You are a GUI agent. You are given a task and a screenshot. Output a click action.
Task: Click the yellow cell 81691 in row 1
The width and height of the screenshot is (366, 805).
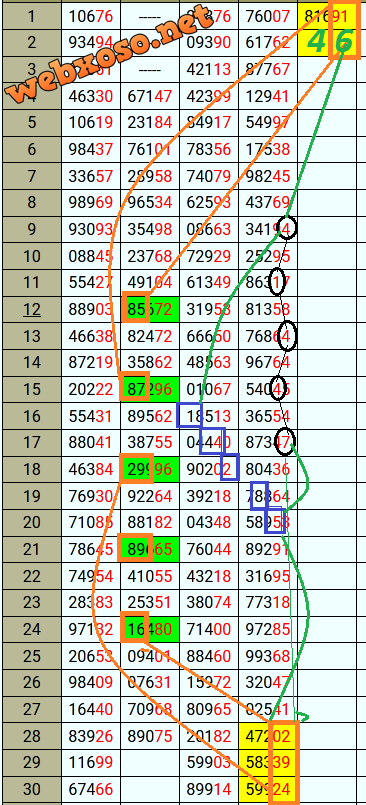click(327, 16)
